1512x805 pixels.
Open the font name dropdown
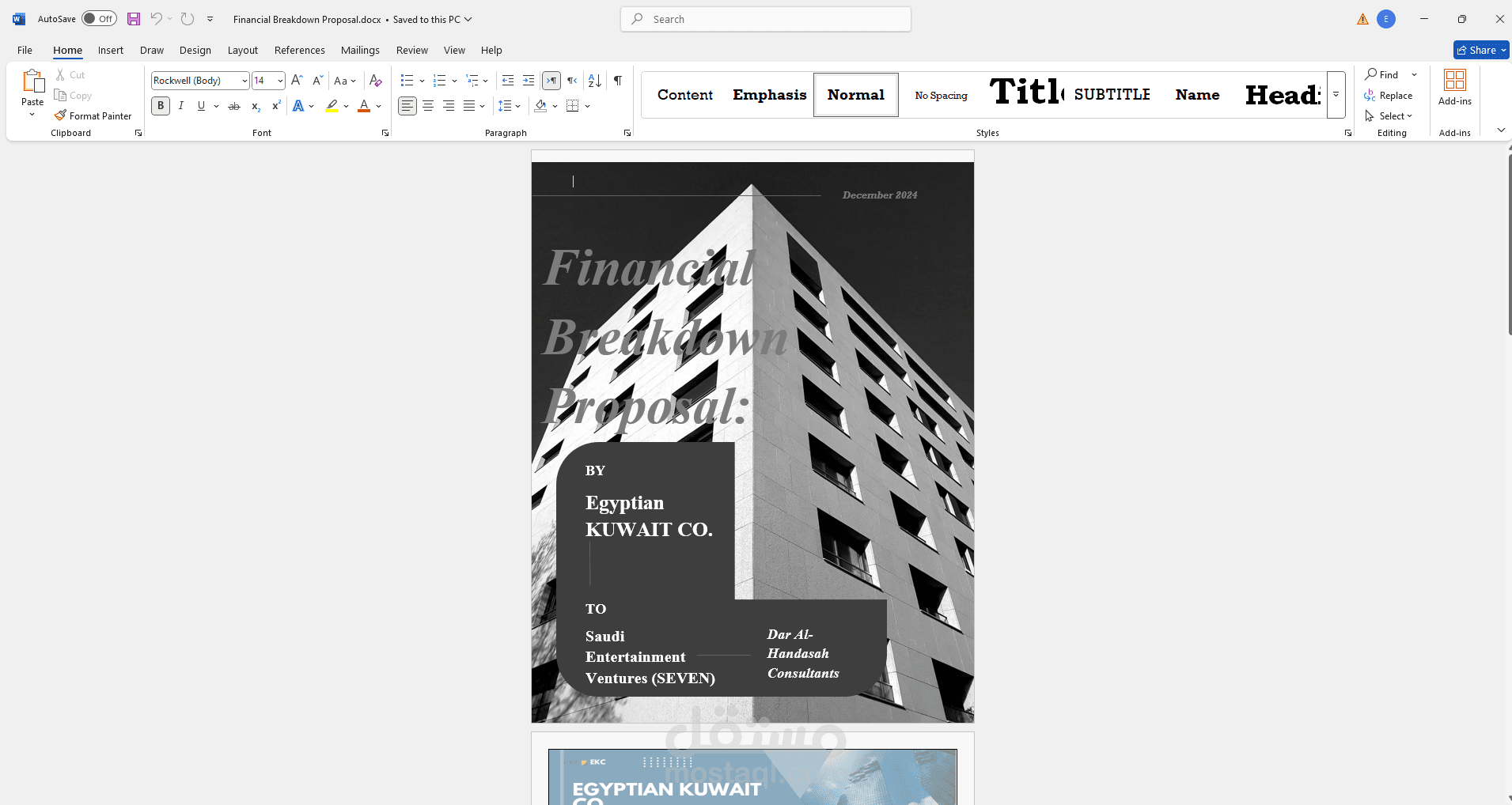pyautogui.click(x=244, y=81)
